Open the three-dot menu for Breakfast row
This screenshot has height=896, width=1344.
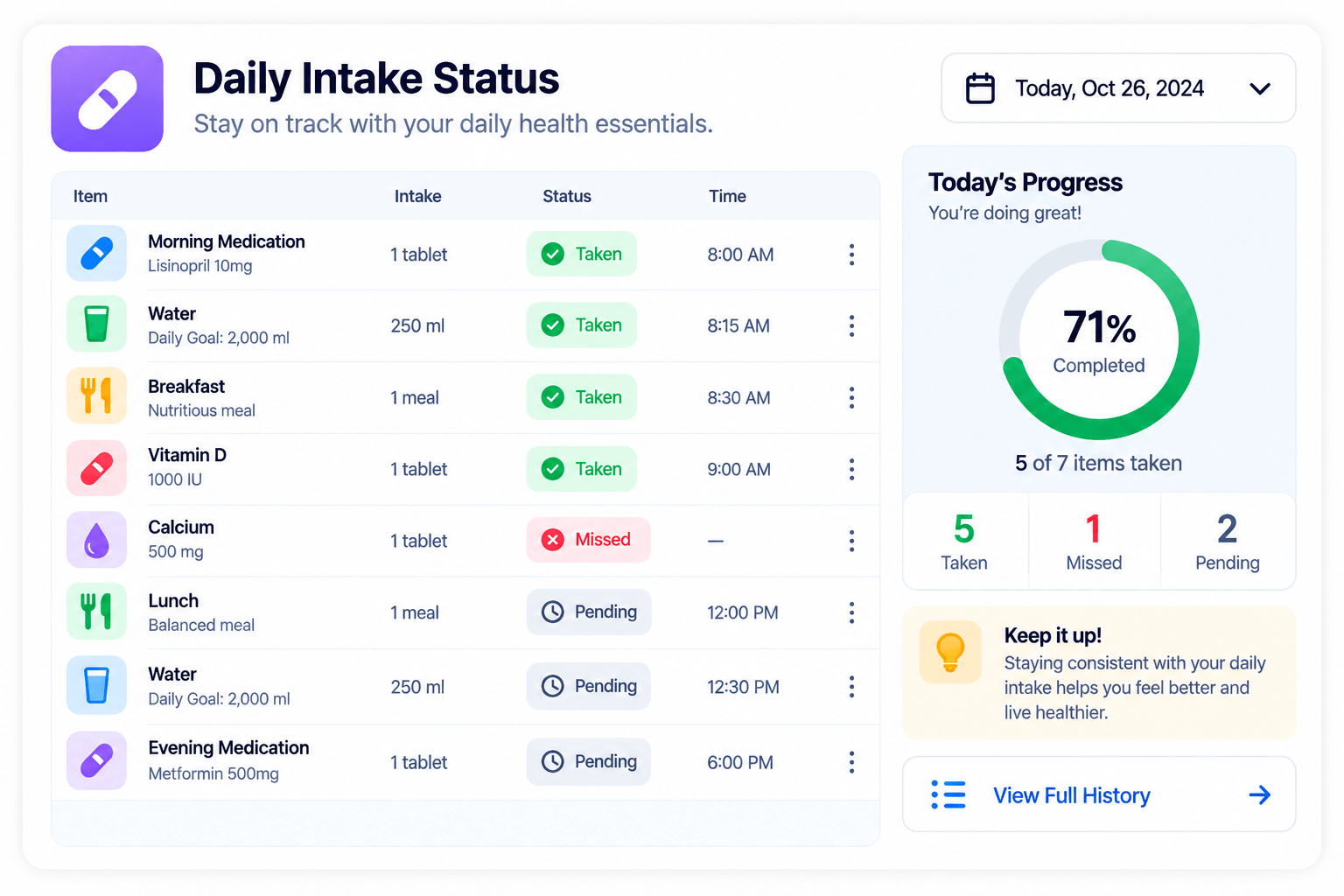[851, 397]
